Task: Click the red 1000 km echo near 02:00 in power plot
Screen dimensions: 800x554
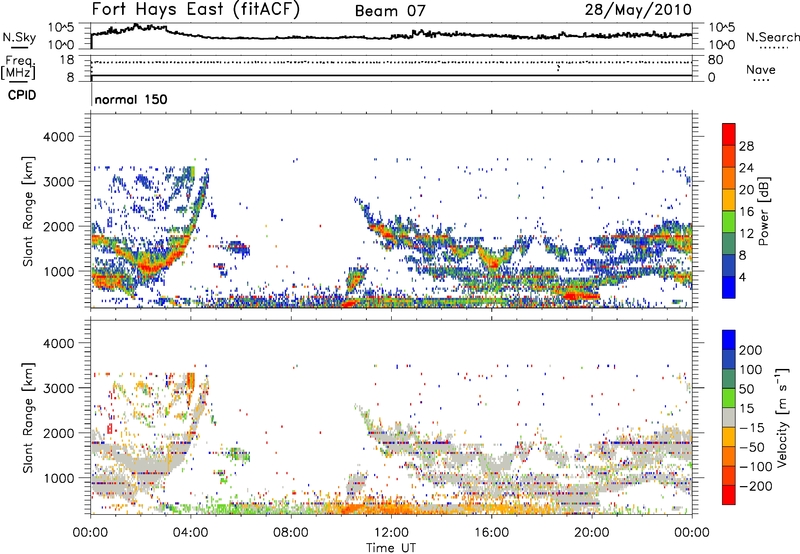Action: pyautogui.click(x=151, y=266)
